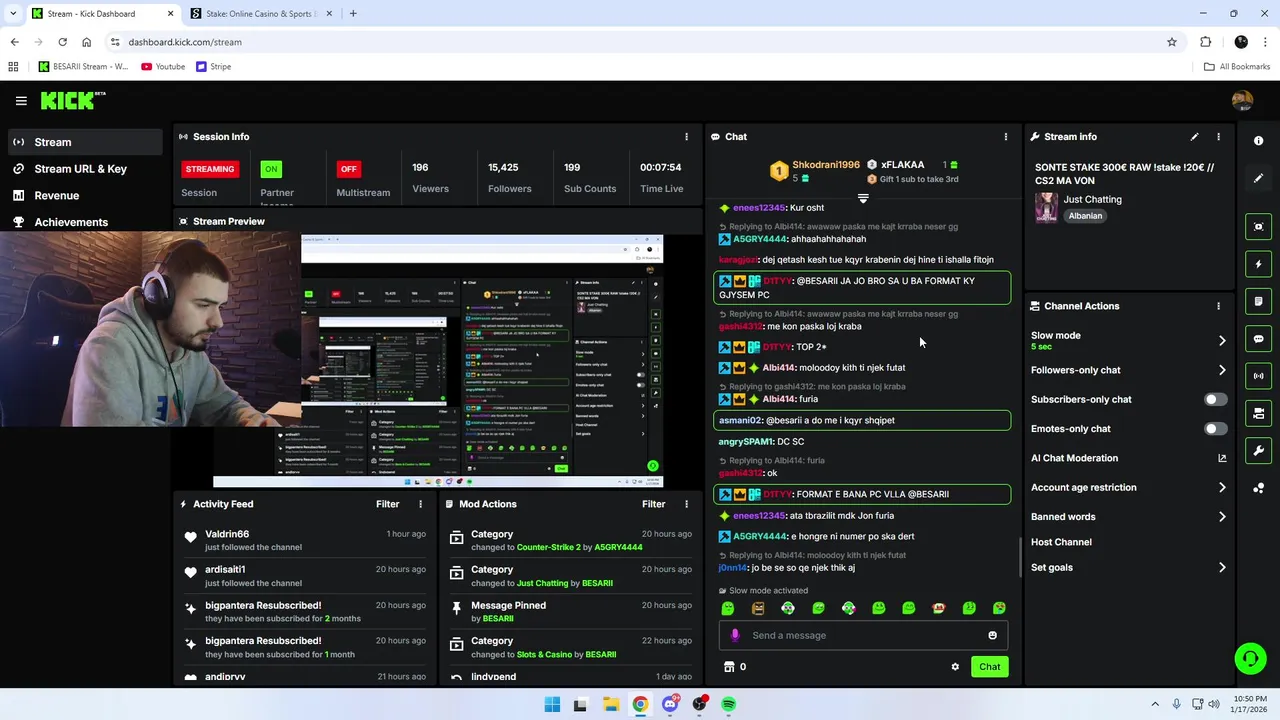This screenshot has height=720, width=1280.
Task: Open Chat panel three-dot options
Action: 1006,137
